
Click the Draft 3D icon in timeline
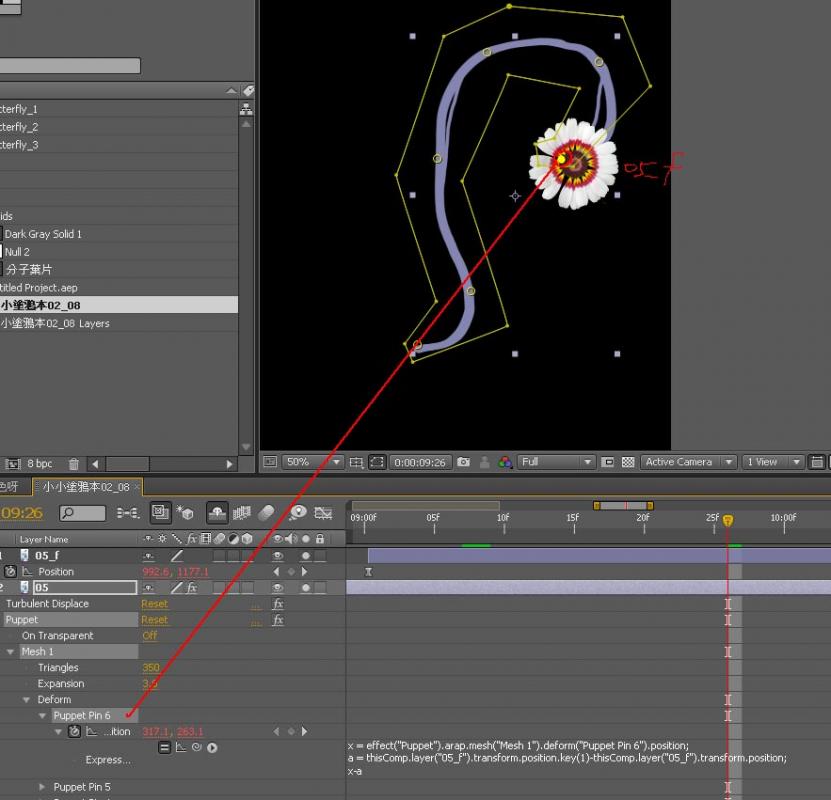tap(185, 513)
